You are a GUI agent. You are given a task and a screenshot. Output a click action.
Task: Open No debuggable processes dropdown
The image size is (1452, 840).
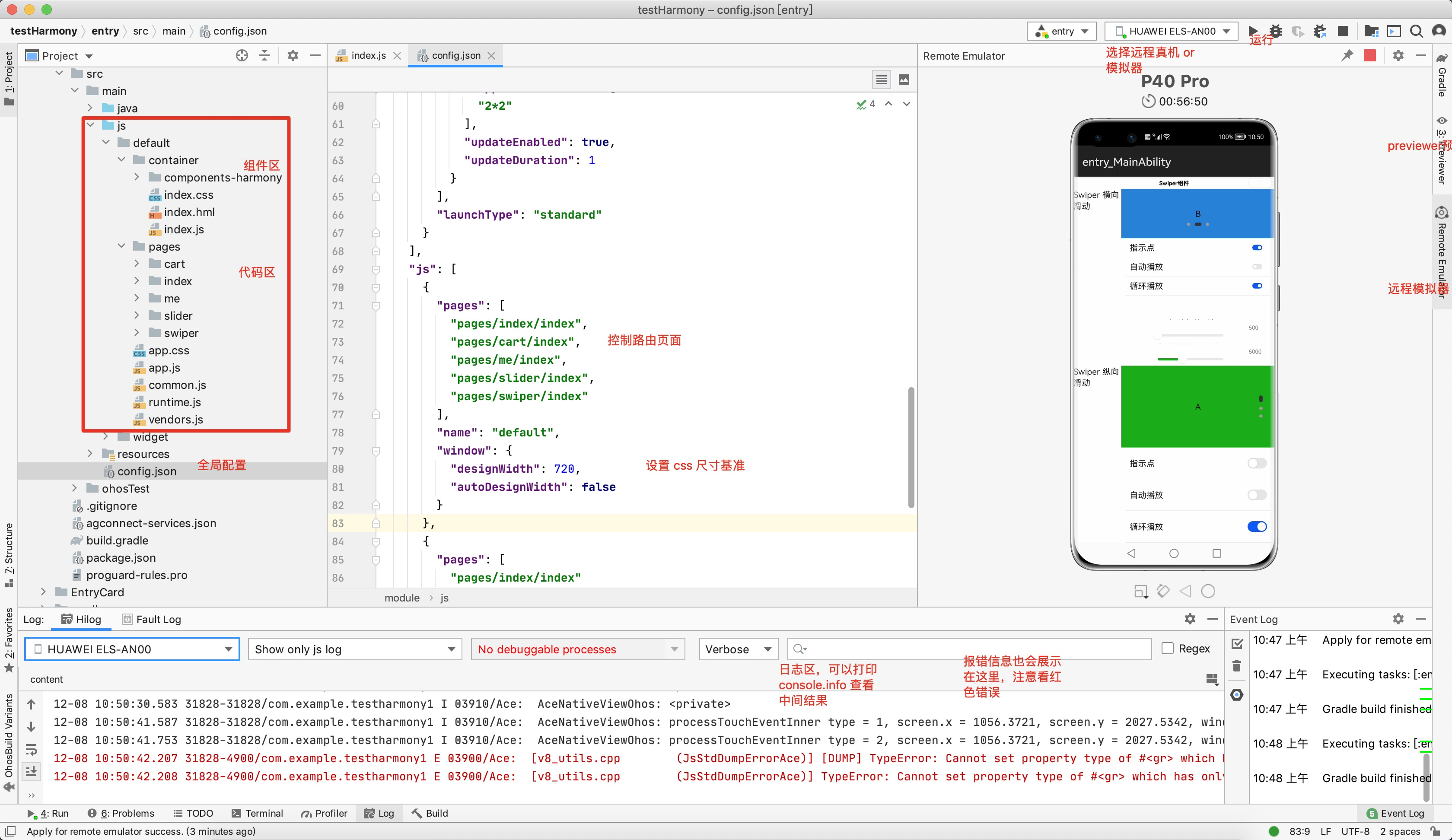pyautogui.click(x=577, y=649)
